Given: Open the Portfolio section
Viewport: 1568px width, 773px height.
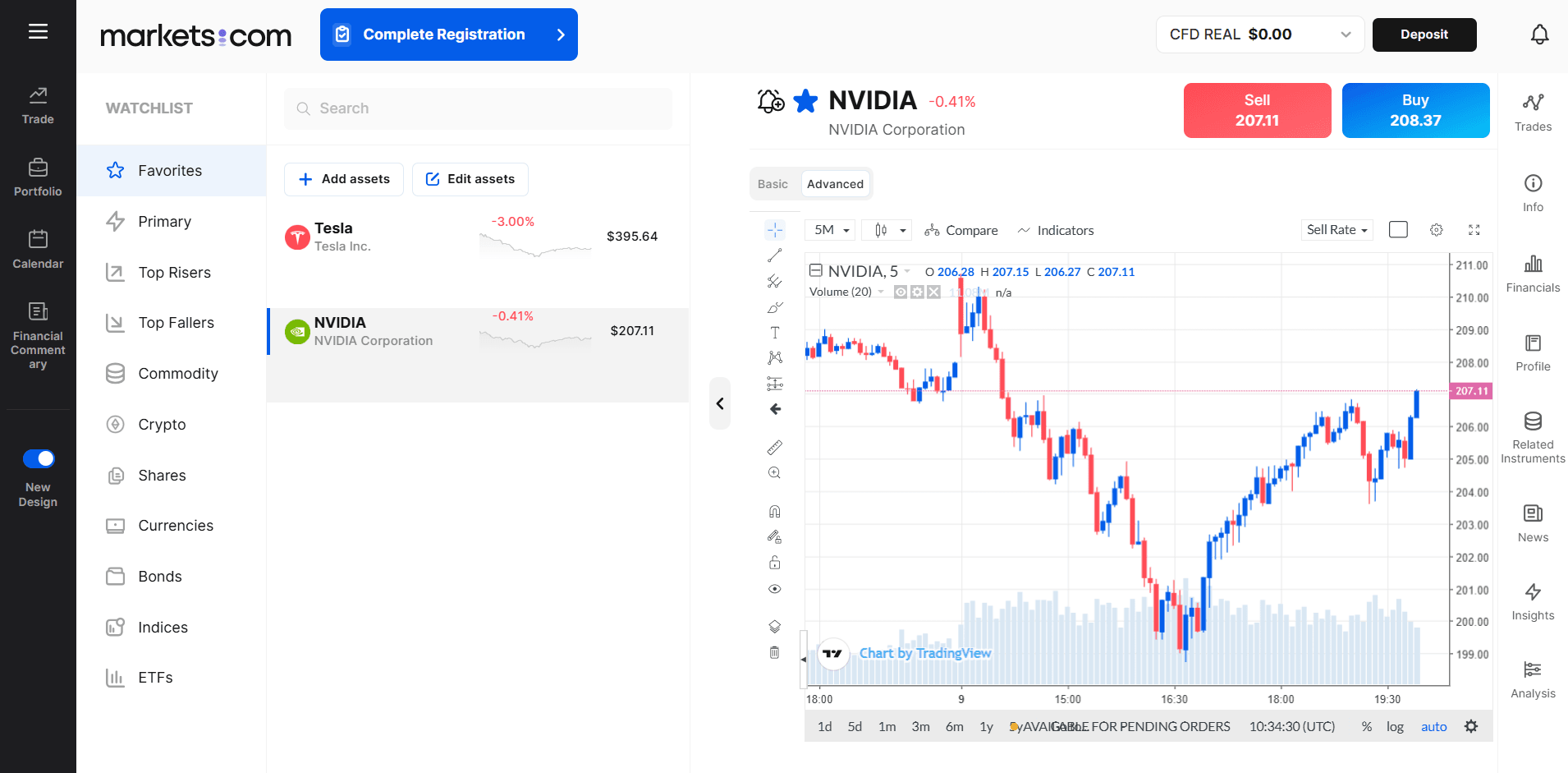Looking at the screenshot, I should coord(38,177).
